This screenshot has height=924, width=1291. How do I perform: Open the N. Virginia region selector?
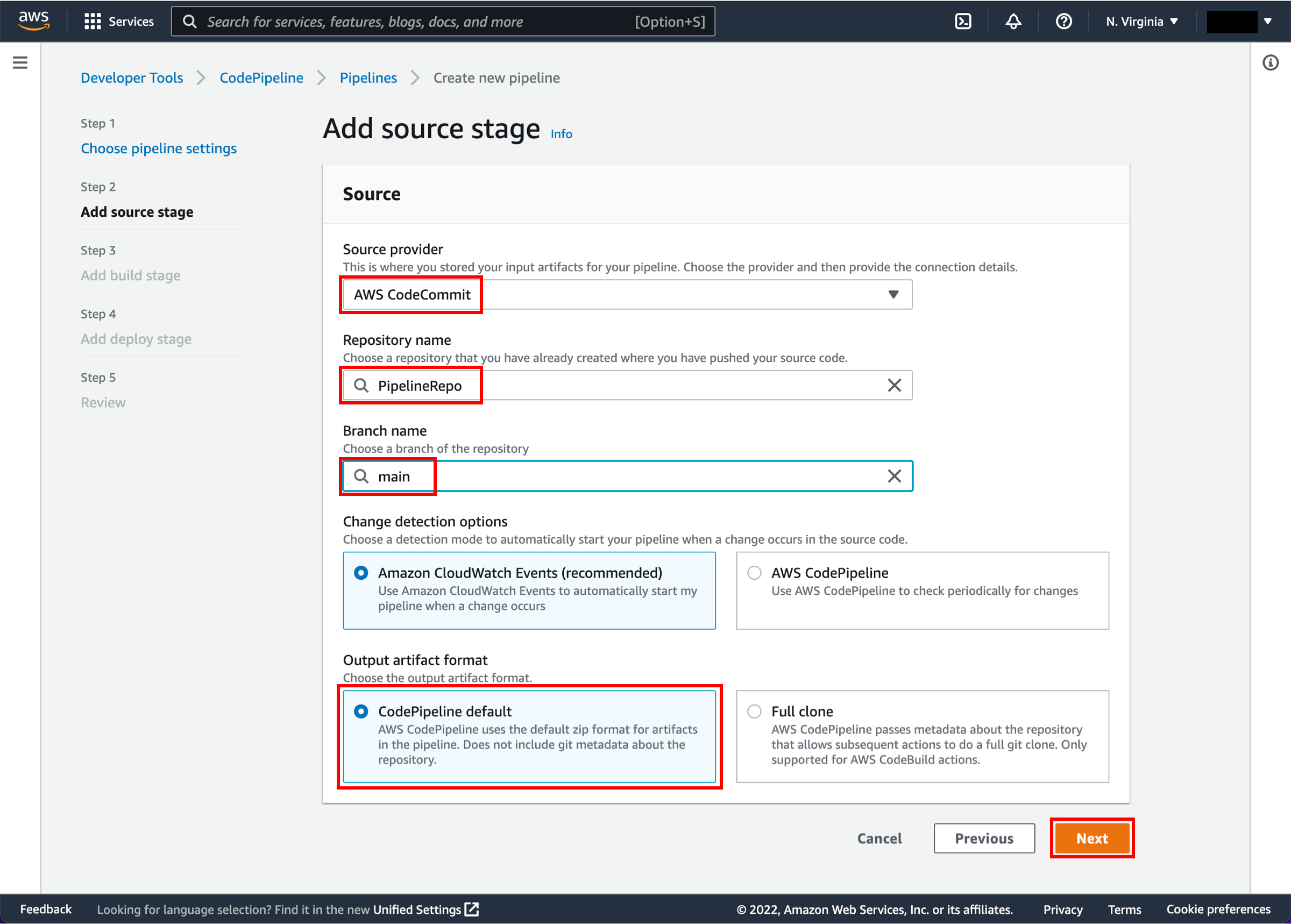[1141, 22]
